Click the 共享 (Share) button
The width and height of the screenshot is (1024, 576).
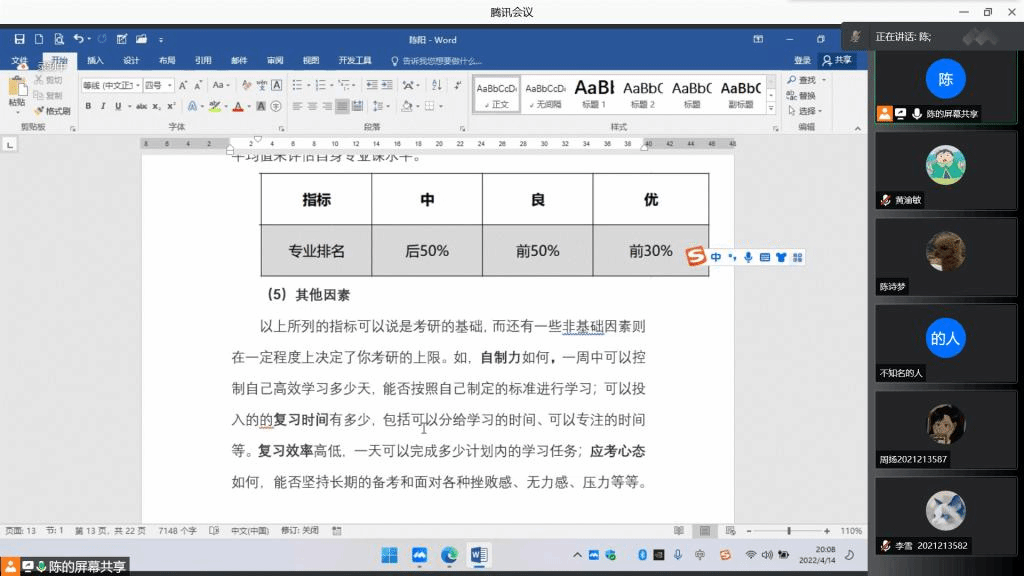point(838,60)
